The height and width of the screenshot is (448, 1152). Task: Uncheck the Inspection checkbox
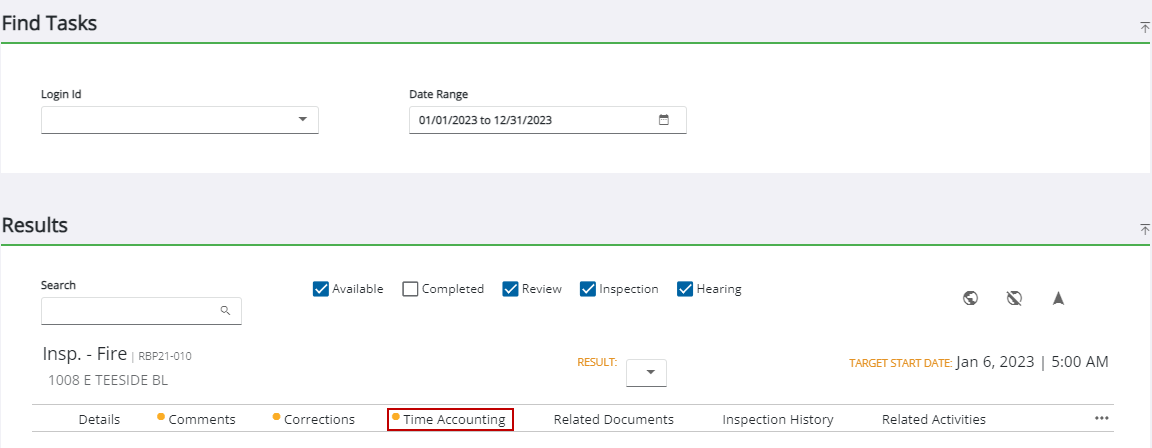tap(588, 289)
